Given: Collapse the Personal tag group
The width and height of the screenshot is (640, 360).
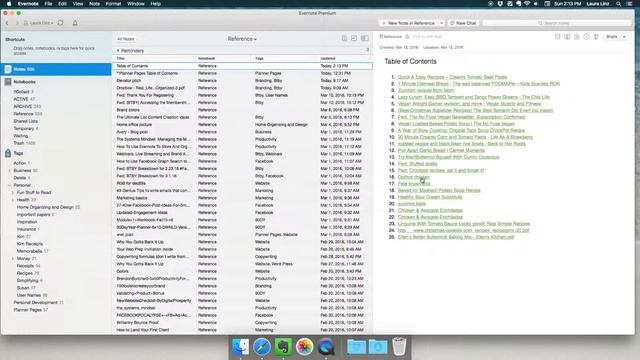Looking at the screenshot, I should pos(9,185).
